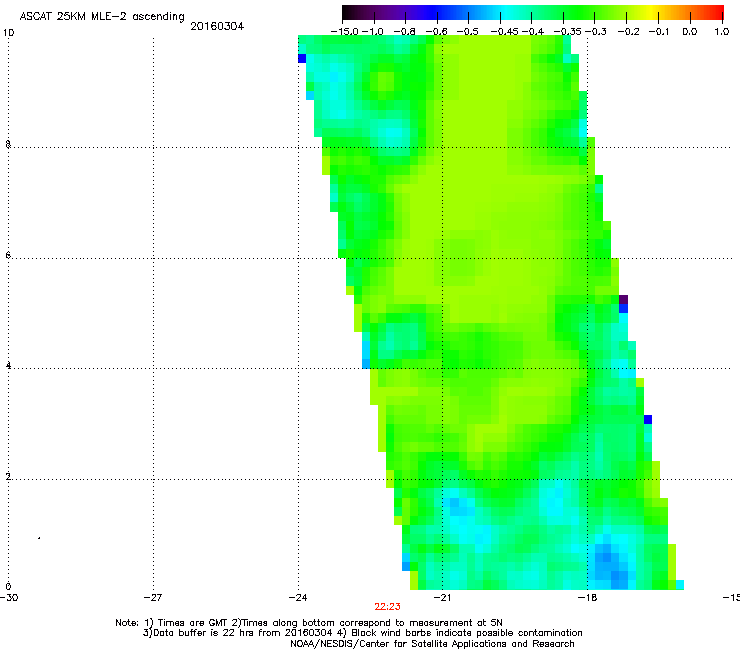Click the longitude -24 axis label
The width and height of the screenshot is (740, 650).
point(298,598)
